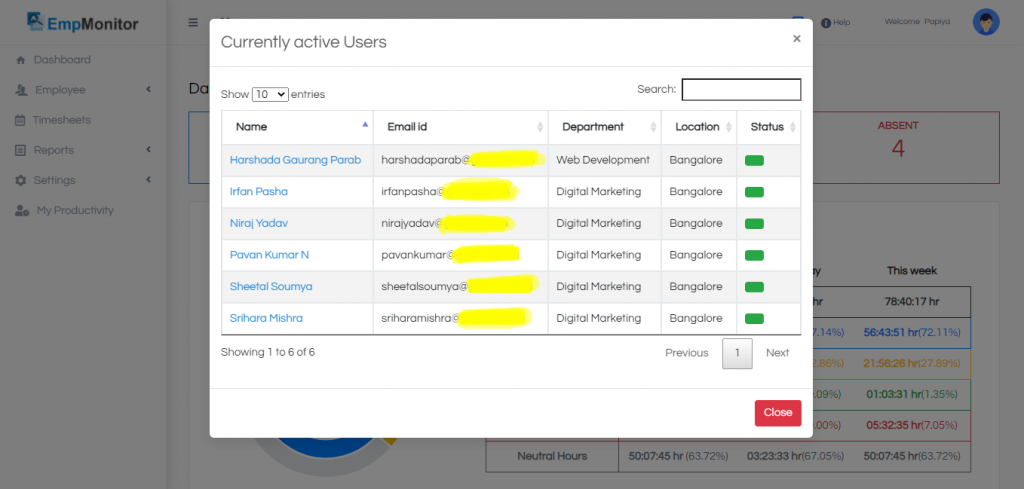The height and width of the screenshot is (489, 1024).
Task: Open Sheetal Soumya profile link
Action: pyautogui.click(x=271, y=287)
